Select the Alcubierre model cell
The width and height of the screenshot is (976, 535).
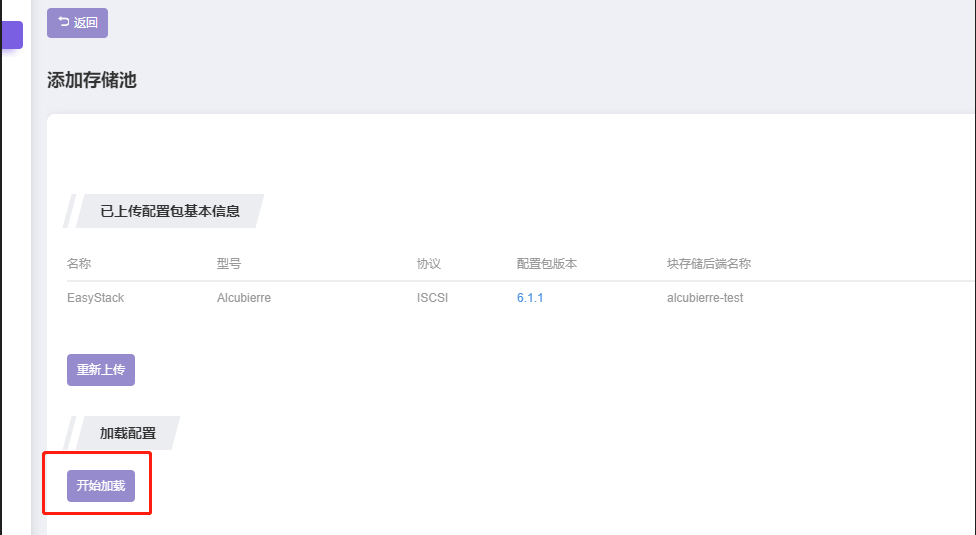(x=244, y=298)
